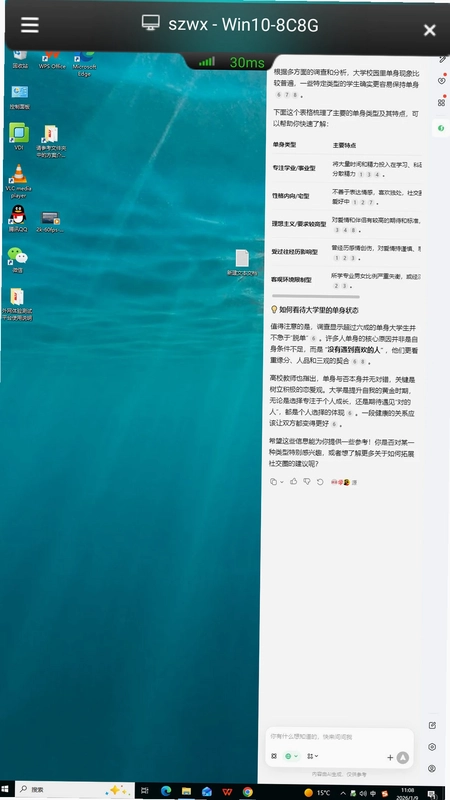Open Google Chrome from the taskbar
The image size is (450, 800).
(x=247, y=792)
